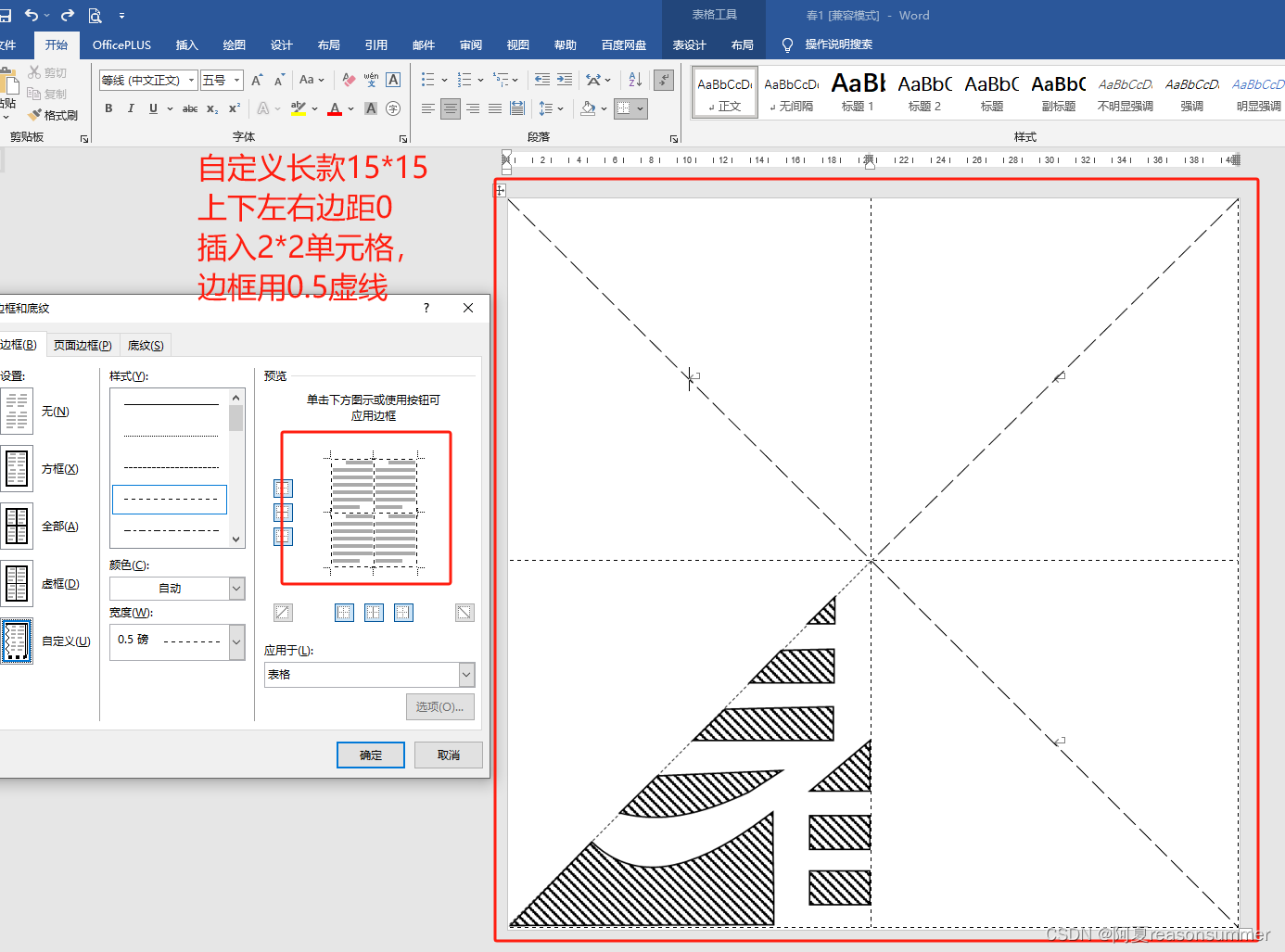The height and width of the screenshot is (952, 1285).
Task: Cancel the dialog with 取消
Action: pos(449,755)
